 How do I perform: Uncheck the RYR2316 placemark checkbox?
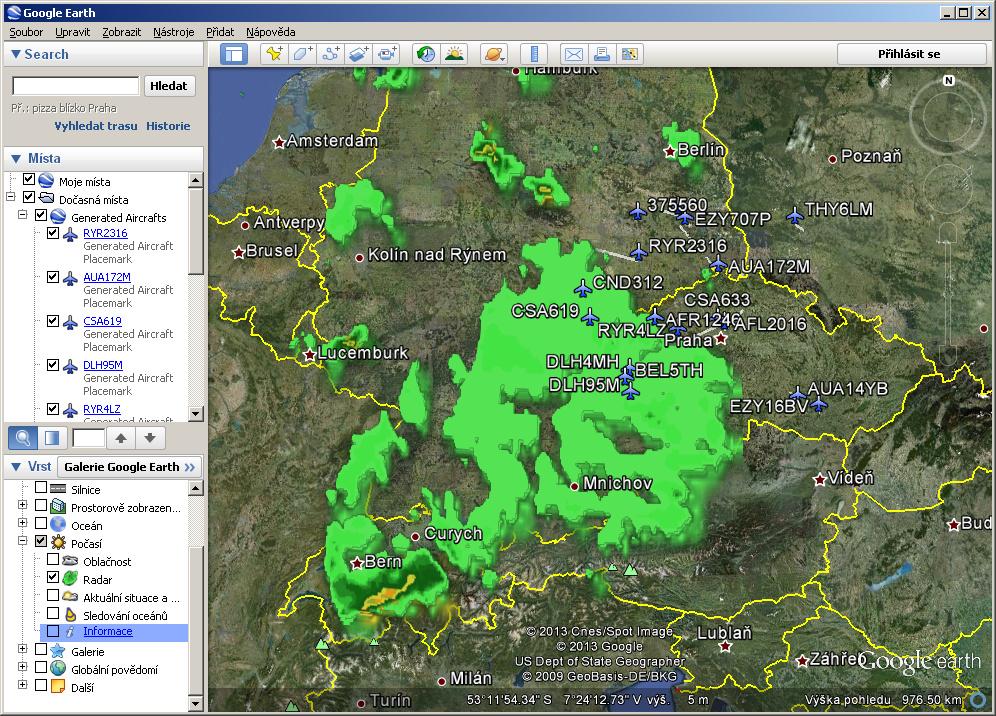[x=53, y=233]
